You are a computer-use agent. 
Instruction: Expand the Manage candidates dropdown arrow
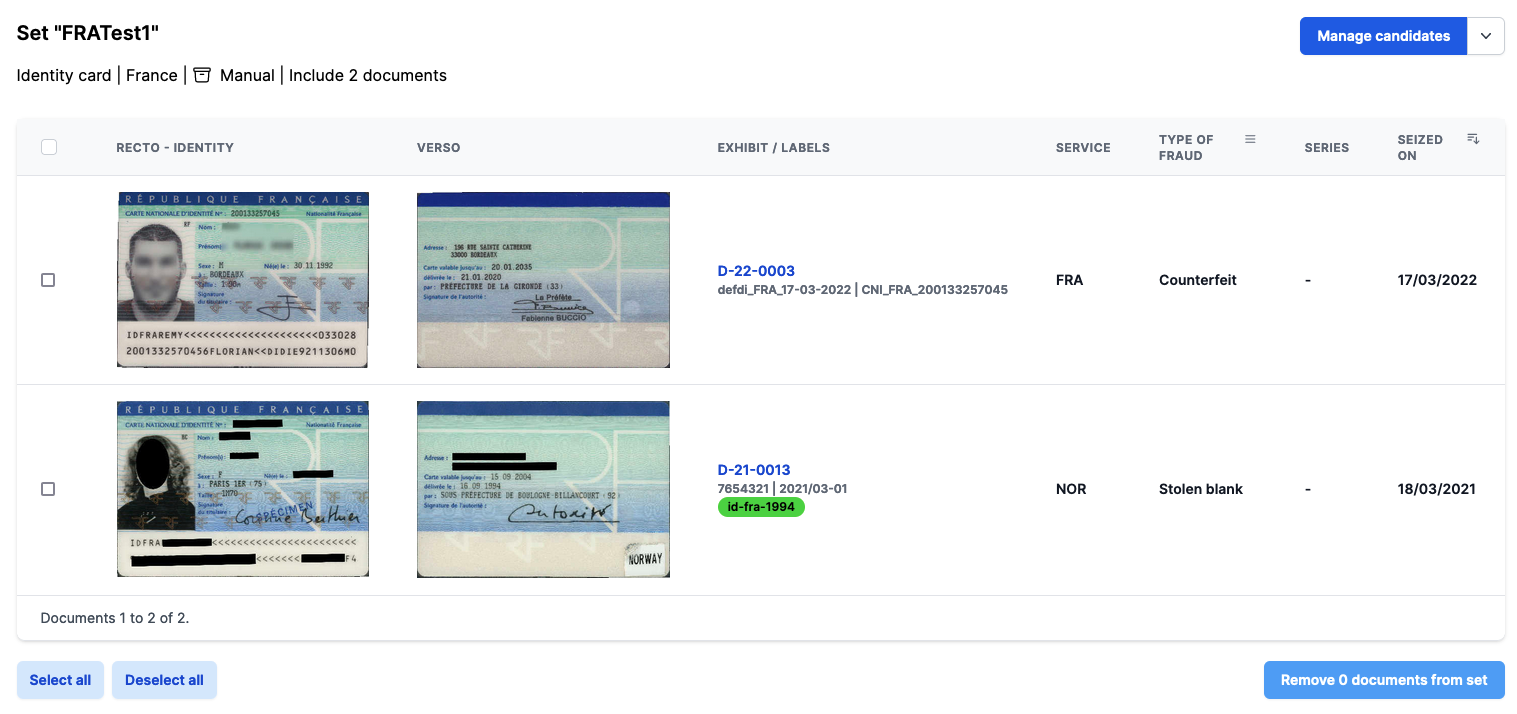[x=1486, y=36]
